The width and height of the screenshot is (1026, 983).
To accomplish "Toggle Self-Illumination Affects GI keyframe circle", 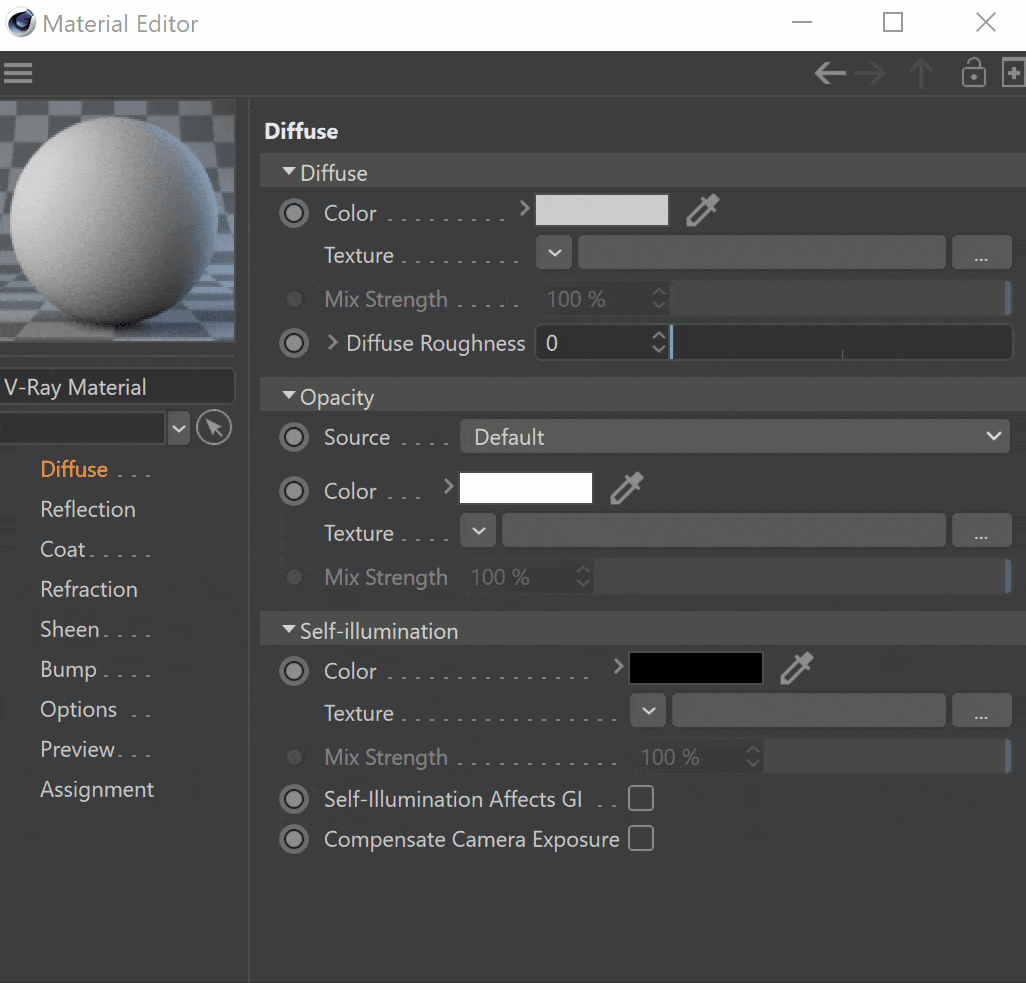I will point(294,799).
